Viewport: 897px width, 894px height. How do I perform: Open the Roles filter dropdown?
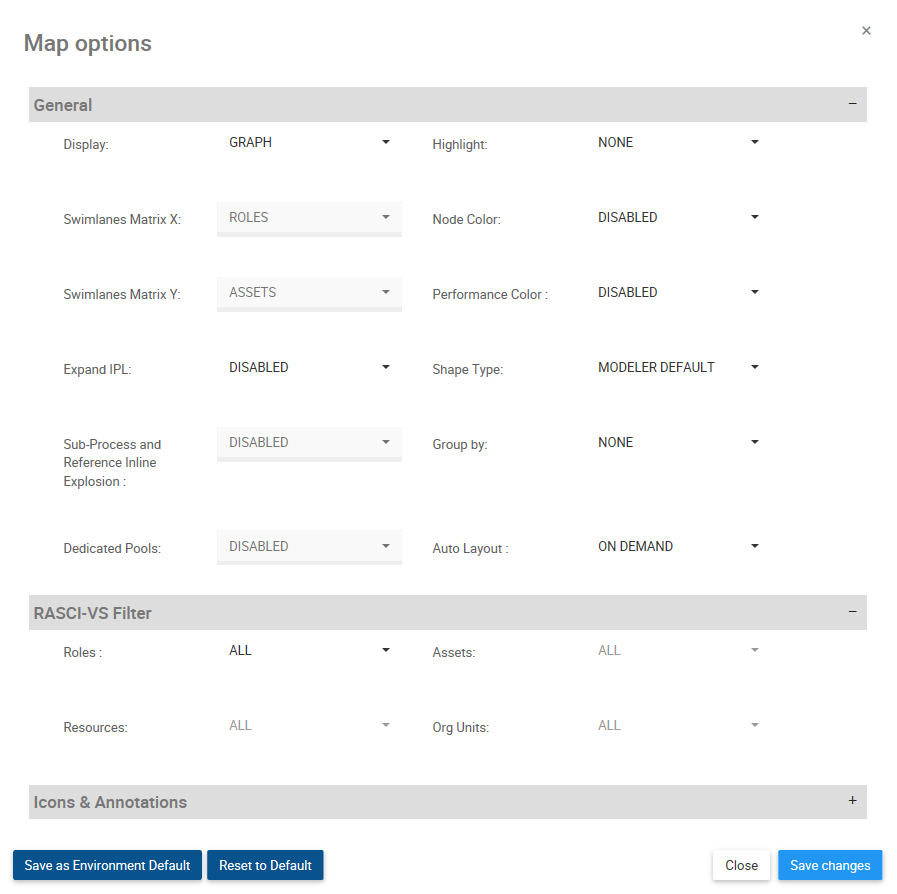[309, 651]
